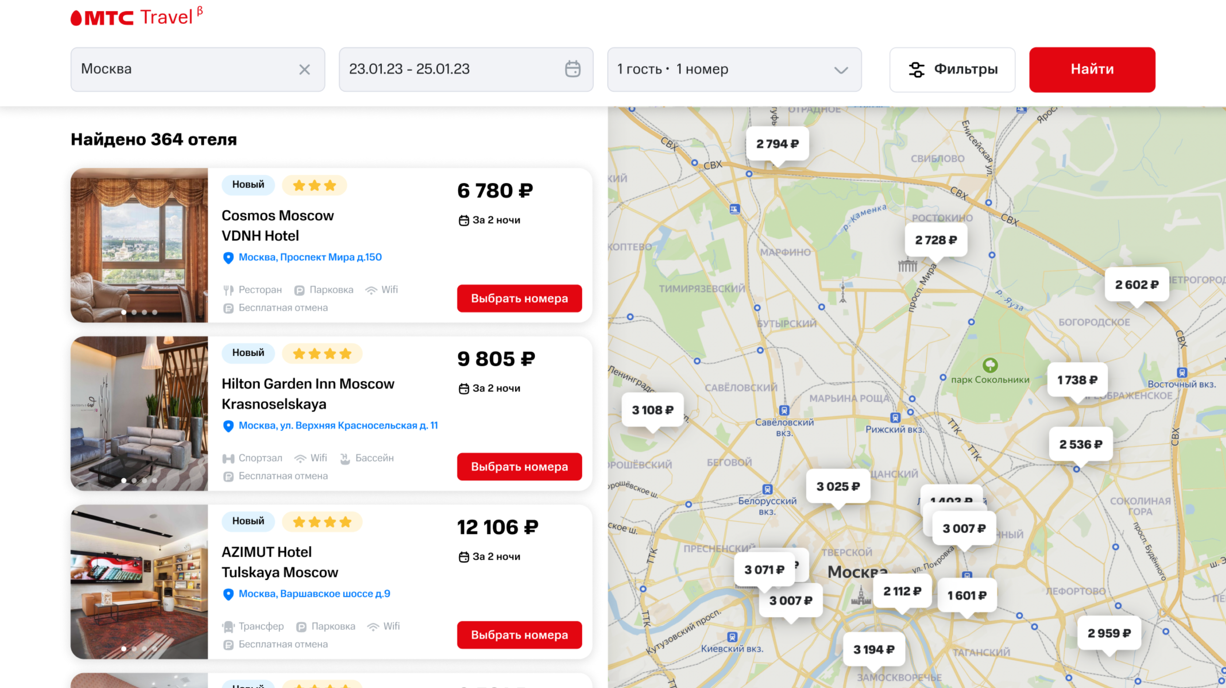Screen dimensions: 1226x688
Task: Select the 3 071 ₽ map price marker
Action: point(764,570)
